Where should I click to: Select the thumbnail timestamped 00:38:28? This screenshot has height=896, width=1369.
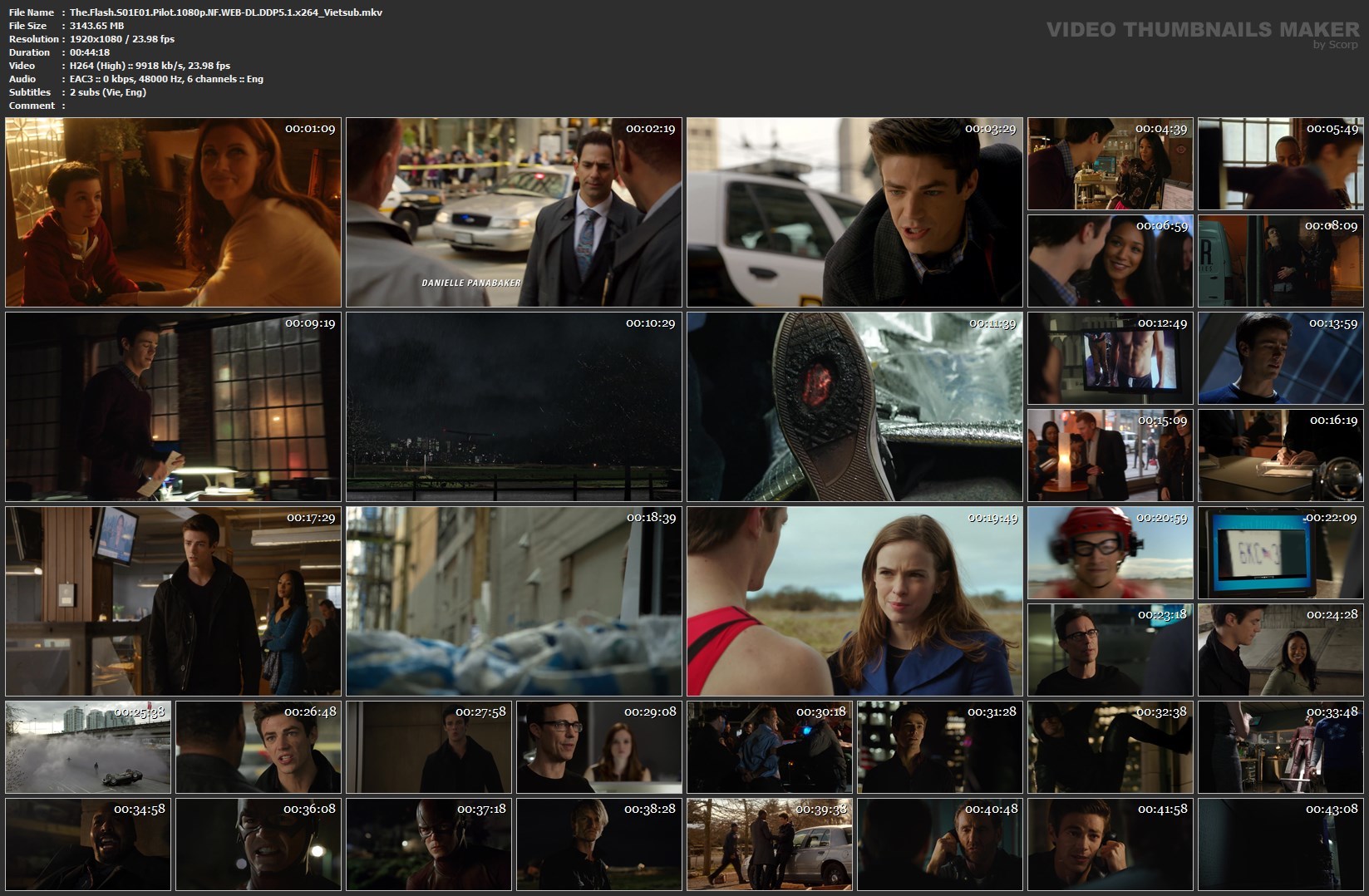[x=599, y=844]
